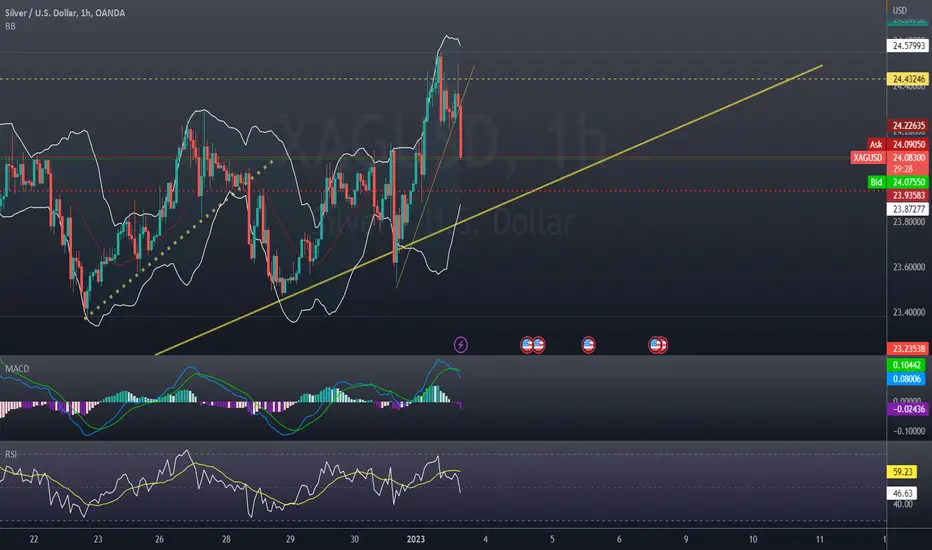Click the lone US flag economic event icon
The image size is (932, 550).
588,344
